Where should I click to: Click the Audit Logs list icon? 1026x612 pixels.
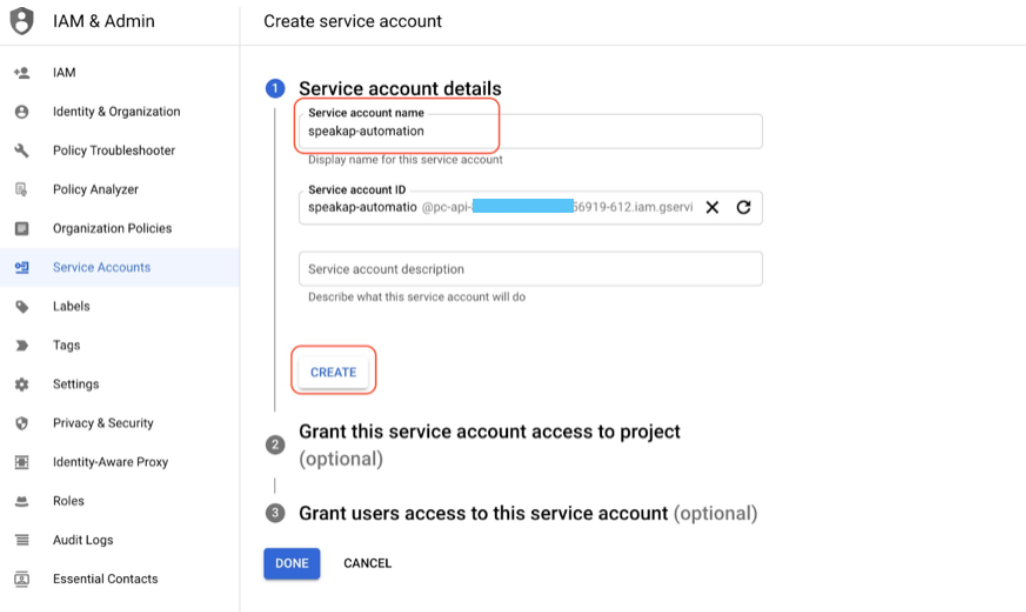coord(22,540)
